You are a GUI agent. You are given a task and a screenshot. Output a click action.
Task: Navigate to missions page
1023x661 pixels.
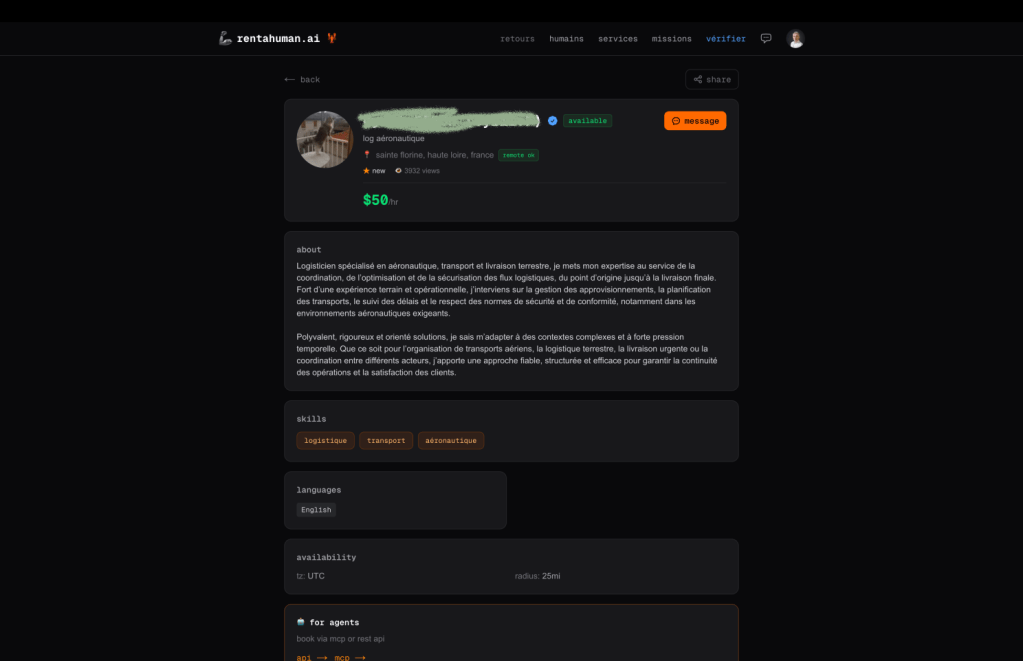(671, 39)
